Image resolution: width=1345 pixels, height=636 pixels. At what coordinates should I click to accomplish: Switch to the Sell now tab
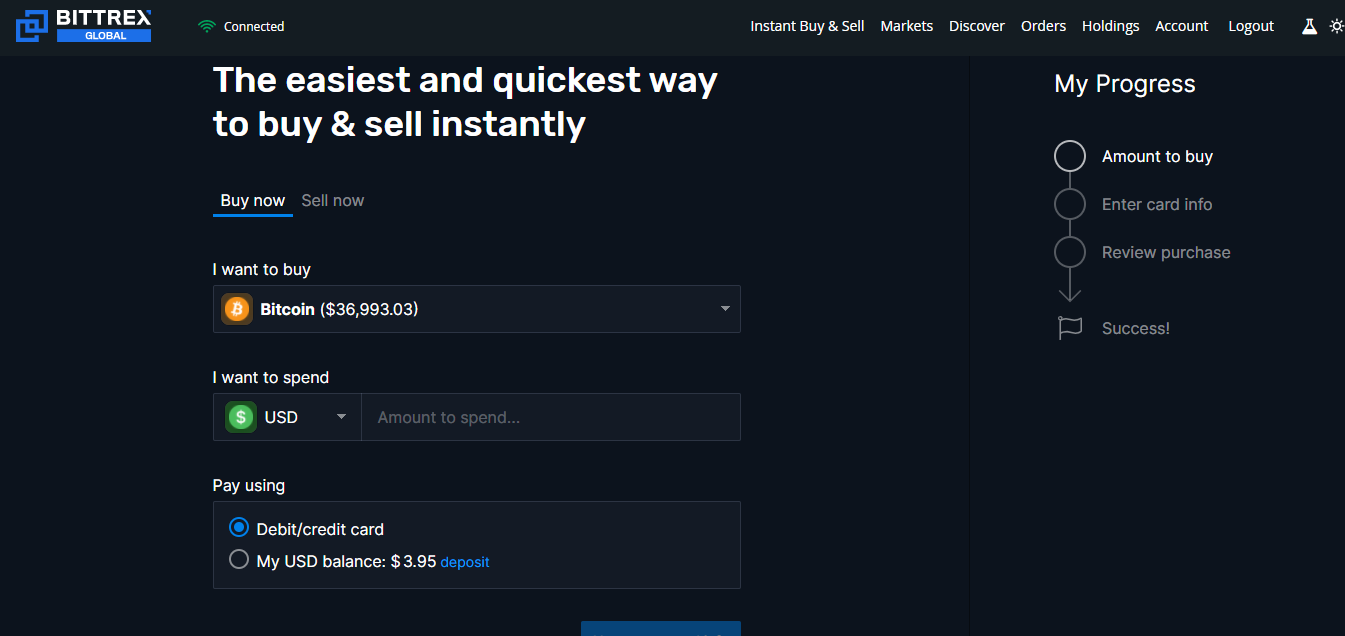pos(333,201)
